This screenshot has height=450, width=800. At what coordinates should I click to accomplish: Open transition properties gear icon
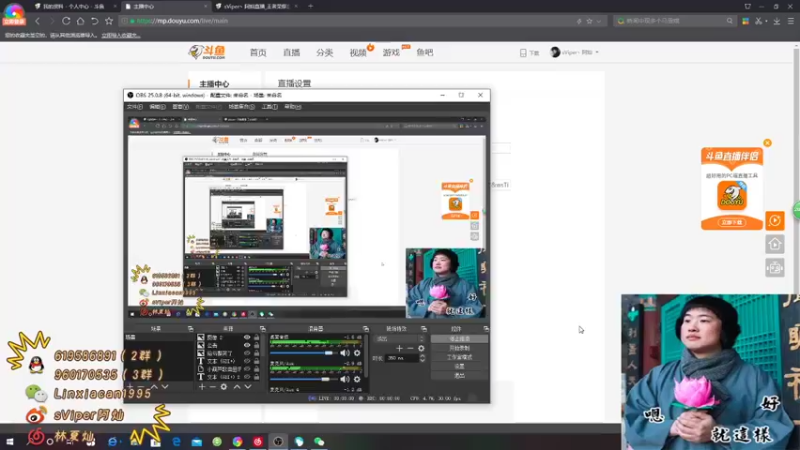(x=421, y=348)
